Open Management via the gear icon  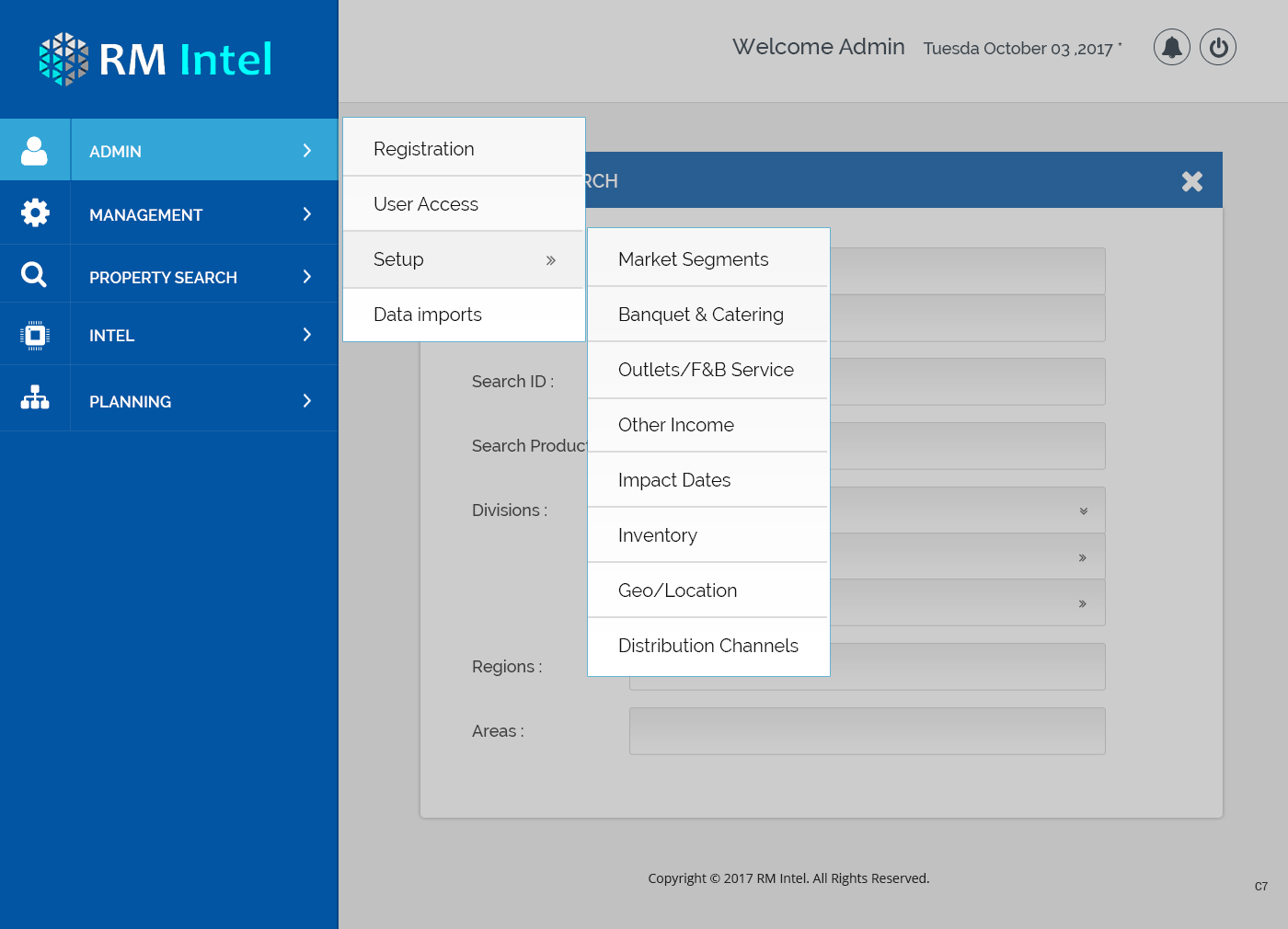point(35,212)
